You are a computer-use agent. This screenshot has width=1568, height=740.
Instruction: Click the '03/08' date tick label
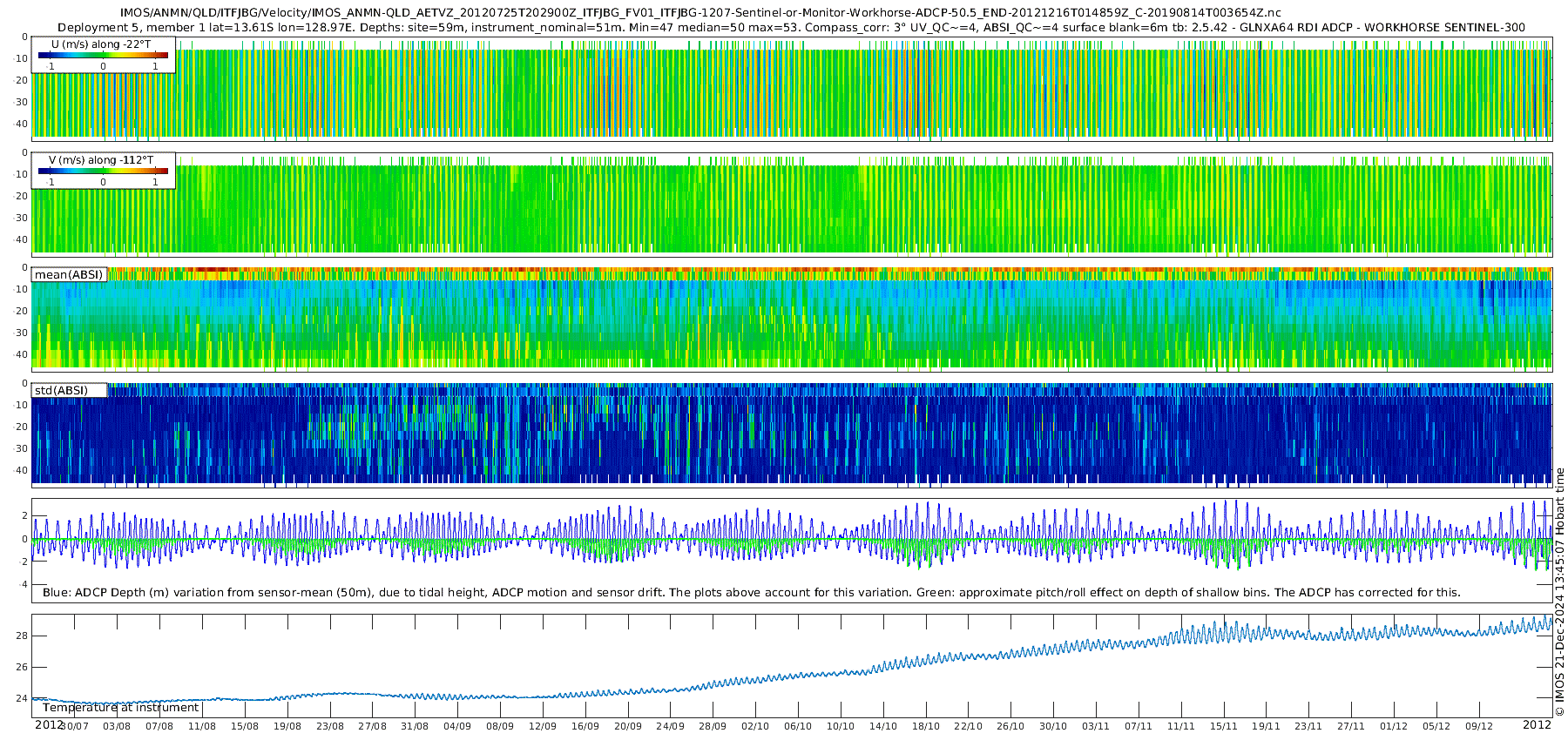[117, 726]
